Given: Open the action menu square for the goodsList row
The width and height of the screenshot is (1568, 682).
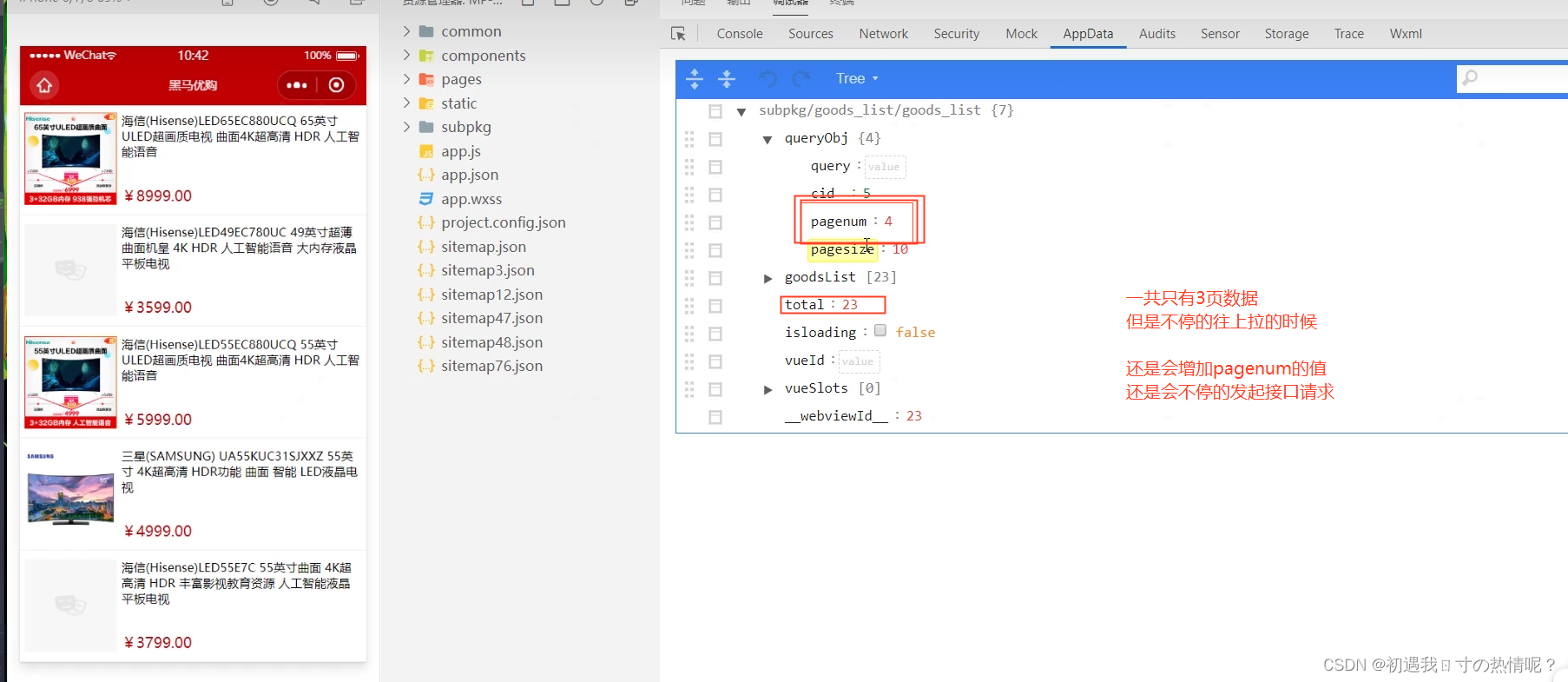Looking at the screenshot, I should [715, 278].
